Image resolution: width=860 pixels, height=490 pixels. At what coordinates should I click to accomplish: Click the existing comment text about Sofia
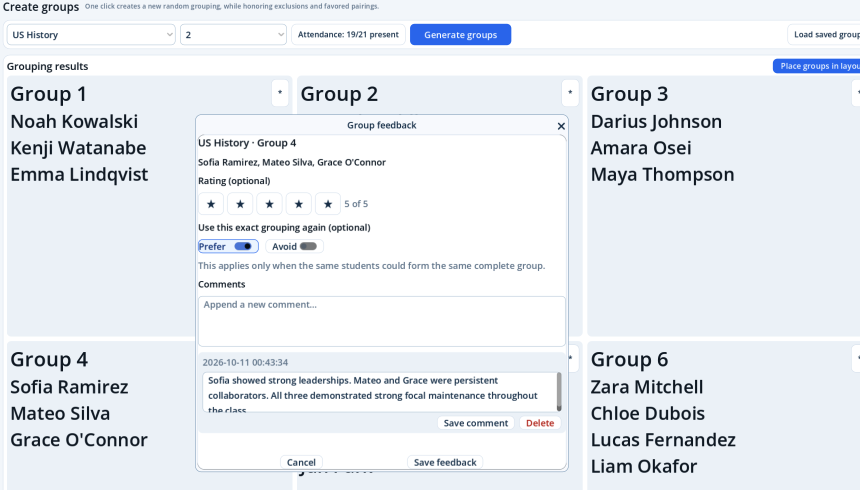380,392
